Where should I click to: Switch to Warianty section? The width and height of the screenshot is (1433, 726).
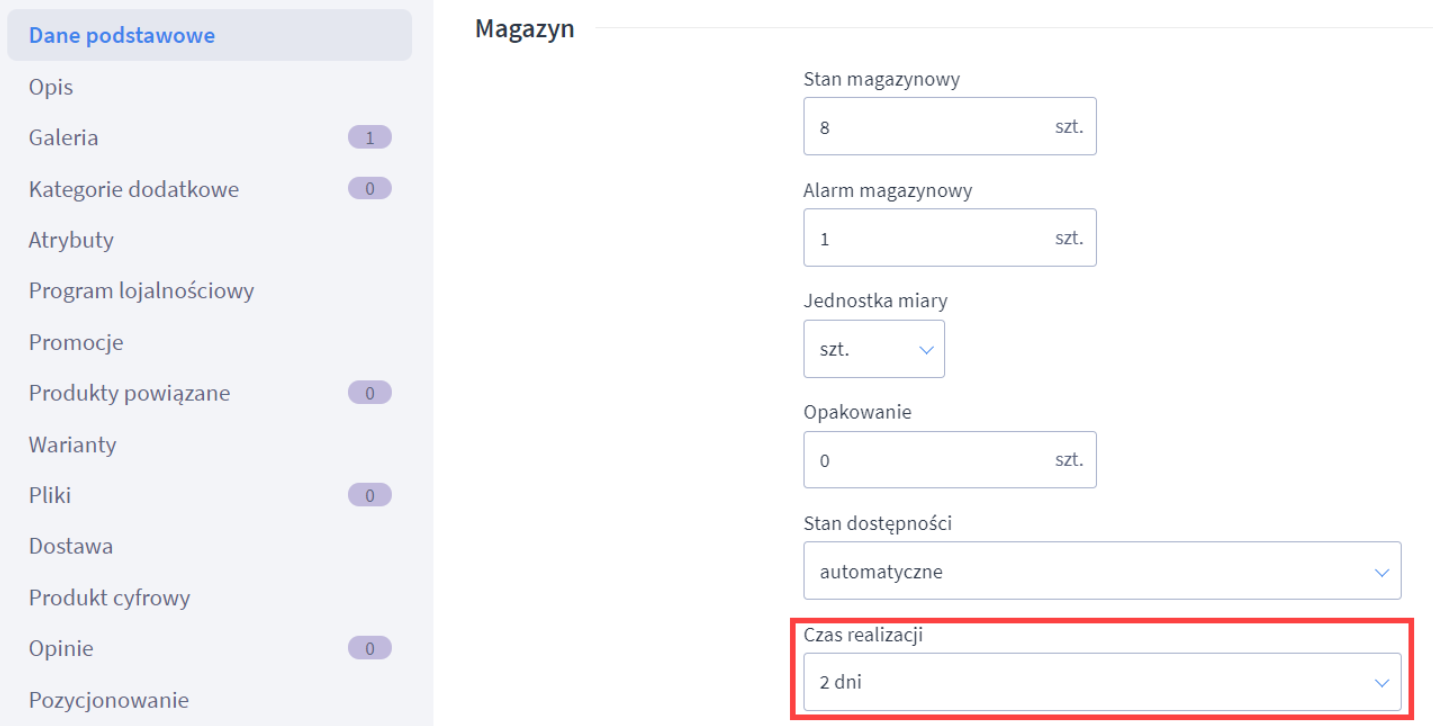(72, 444)
